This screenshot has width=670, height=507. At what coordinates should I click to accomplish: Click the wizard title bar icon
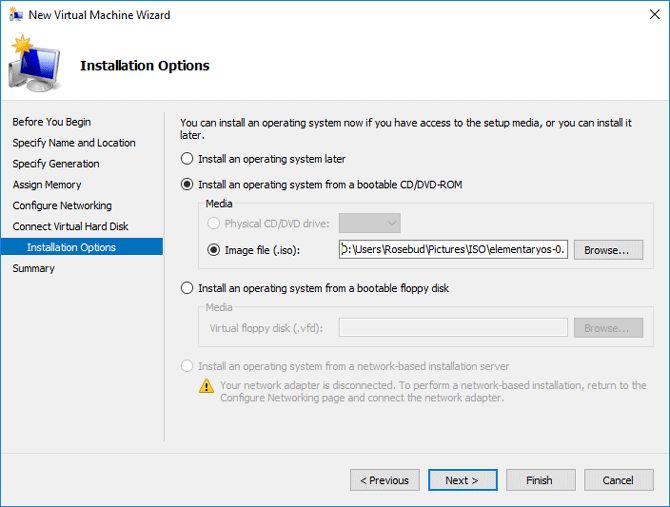point(15,15)
